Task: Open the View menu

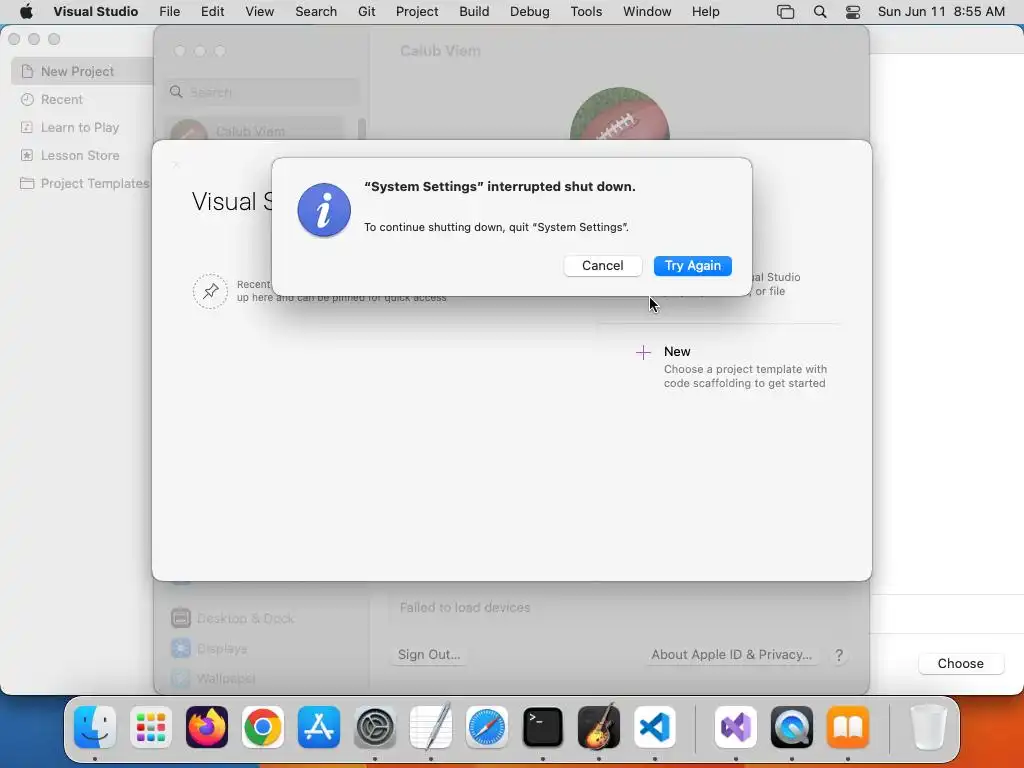Action: pyautogui.click(x=259, y=12)
